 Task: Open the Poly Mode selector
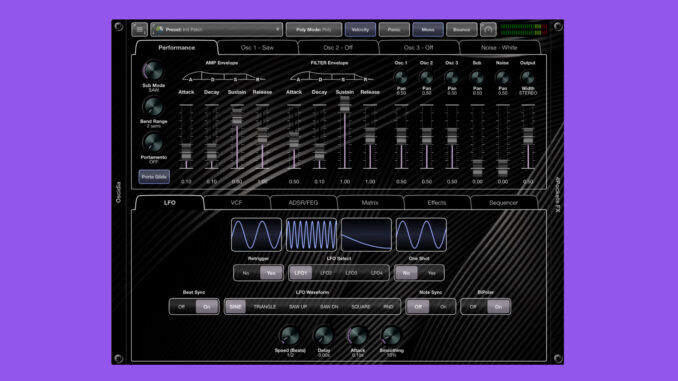coord(313,29)
